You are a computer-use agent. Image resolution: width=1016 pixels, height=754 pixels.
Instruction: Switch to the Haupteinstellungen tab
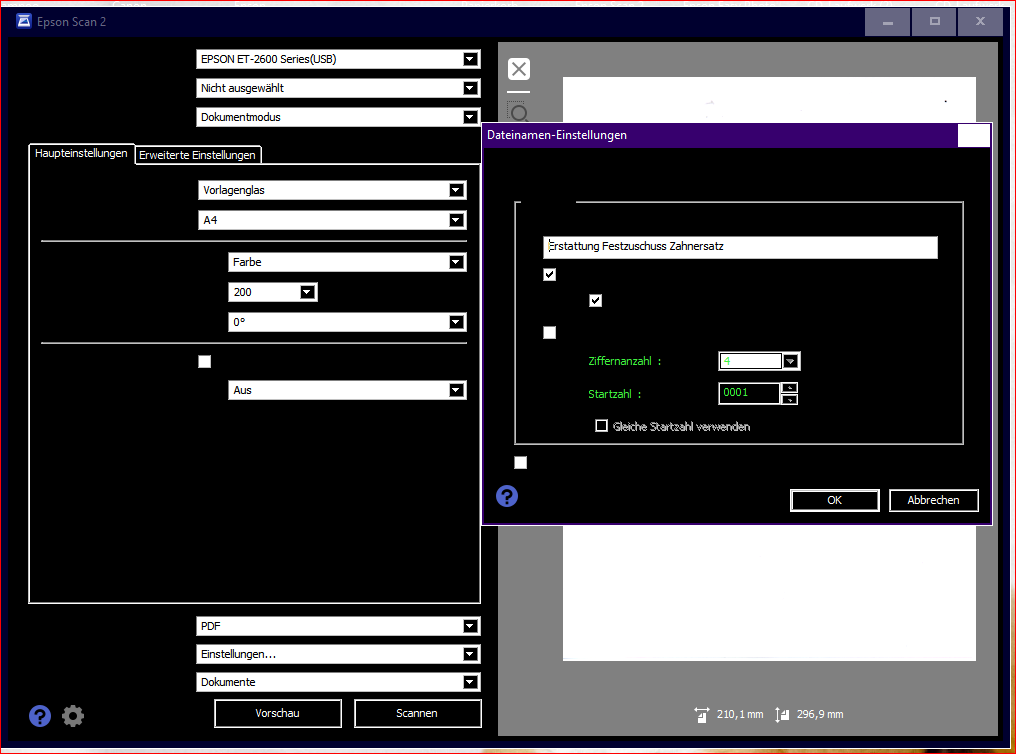pos(81,154)
